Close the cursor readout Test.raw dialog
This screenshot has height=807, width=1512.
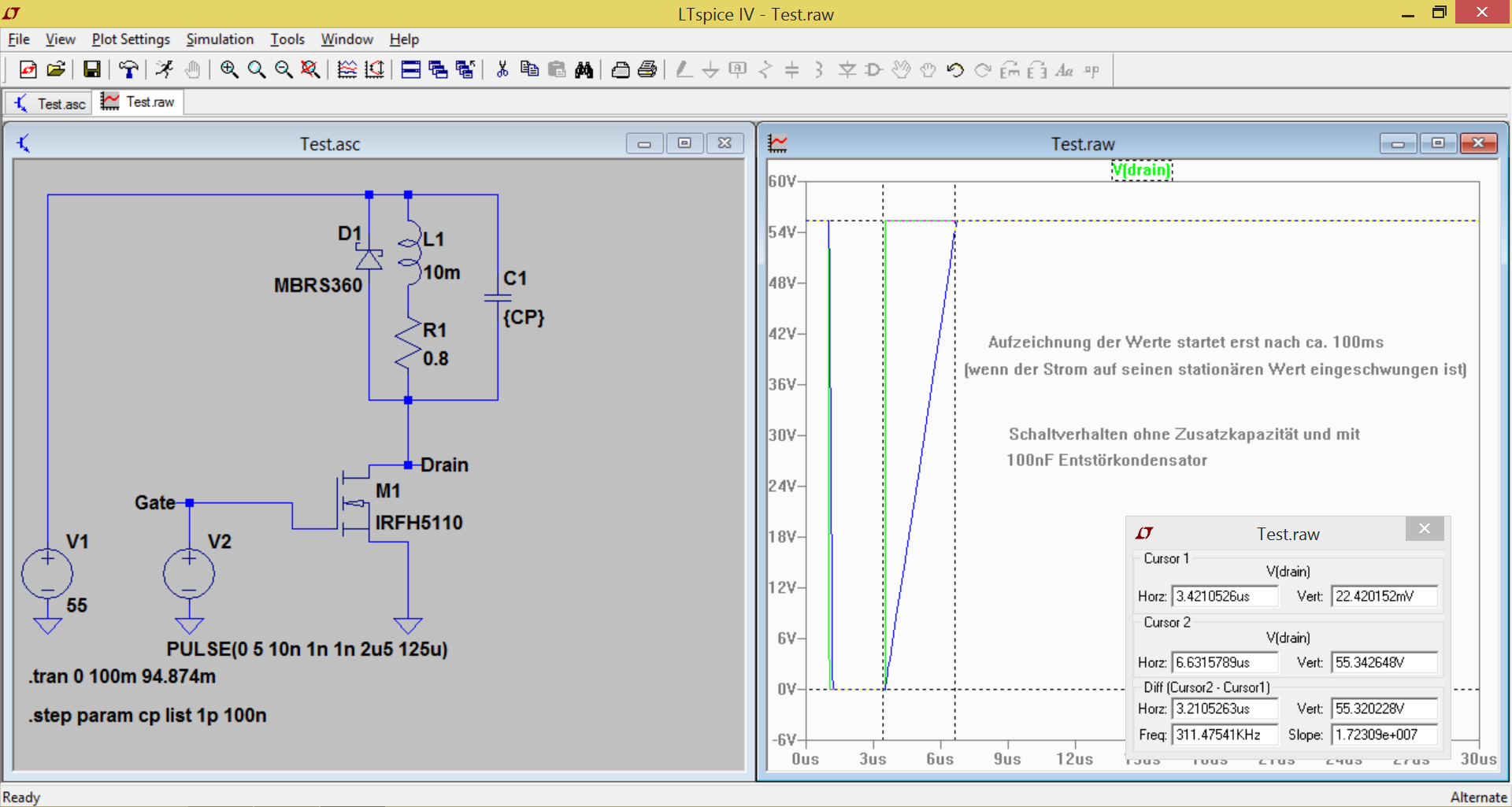coord(1425,529)
